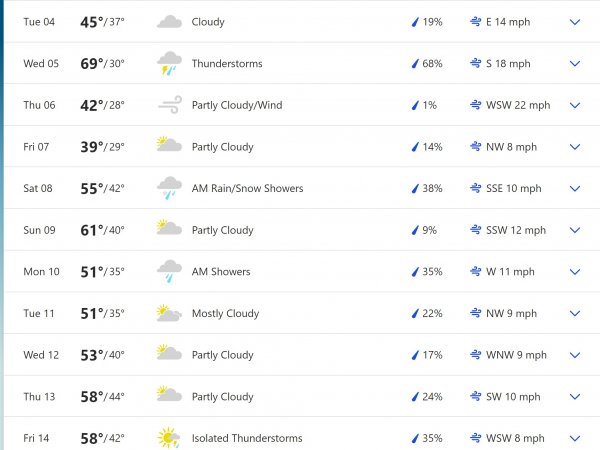The image size is (600, 450).
Task: Expand the Wed 05 forecast chevron
Action: [x=575, y=64]
